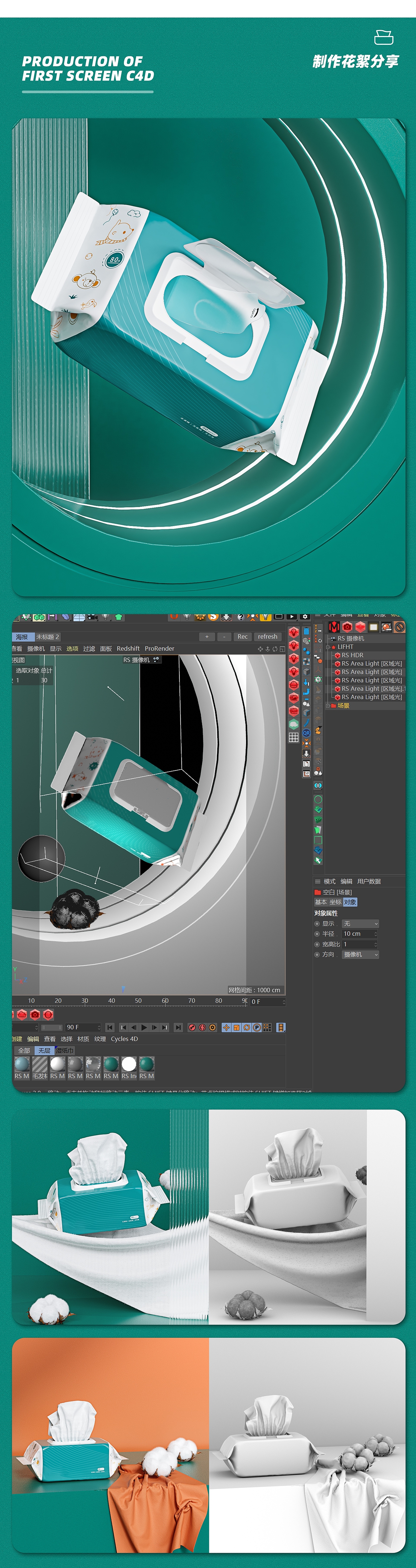The width and height of the screenshot is (416, 1568).
Task: Click the Redshift camera icon in the object manager toolbar
Action: tap(347, 627)
